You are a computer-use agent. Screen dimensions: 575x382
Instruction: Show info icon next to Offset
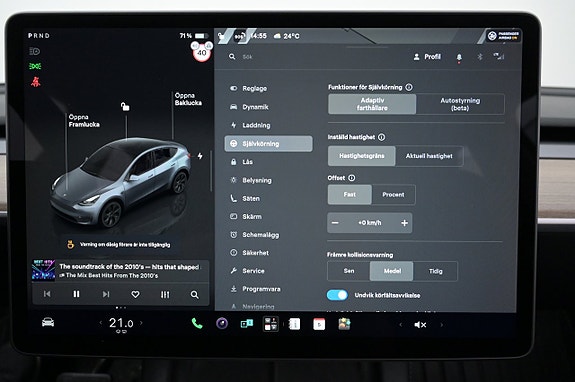point(351,178)
